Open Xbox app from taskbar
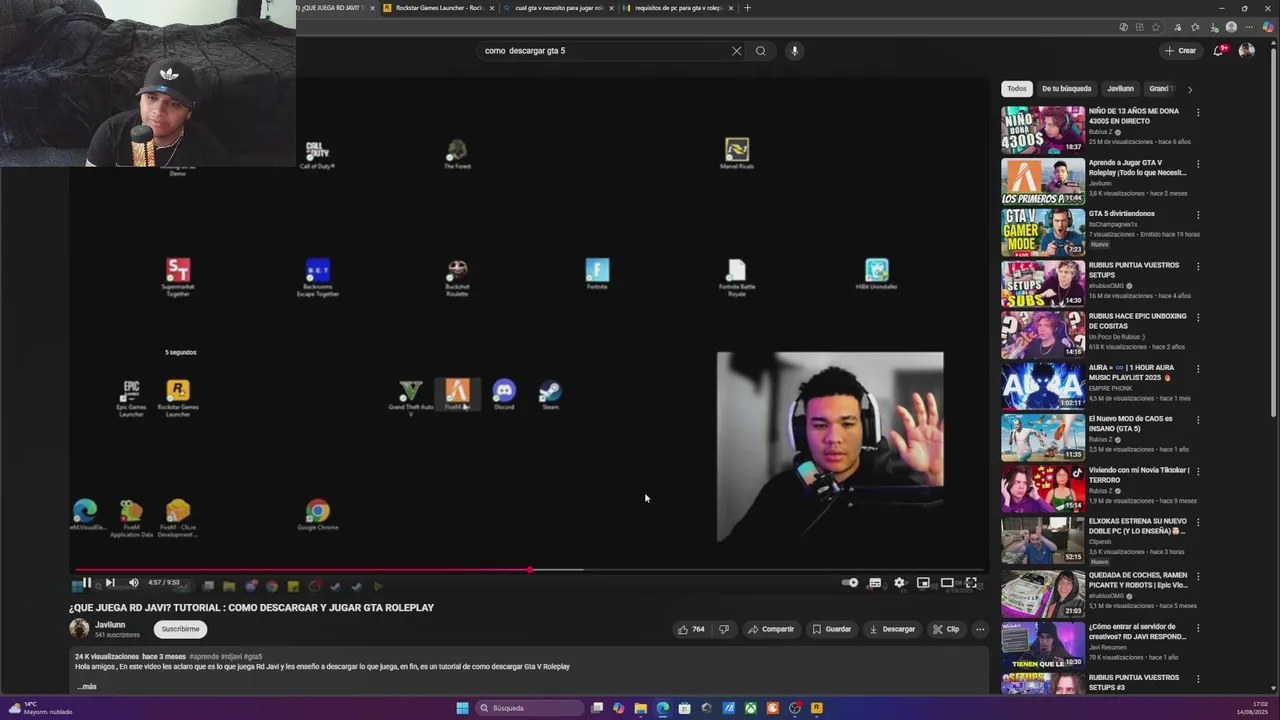This screenshot has width=1280, height=720. click(750, 708)
